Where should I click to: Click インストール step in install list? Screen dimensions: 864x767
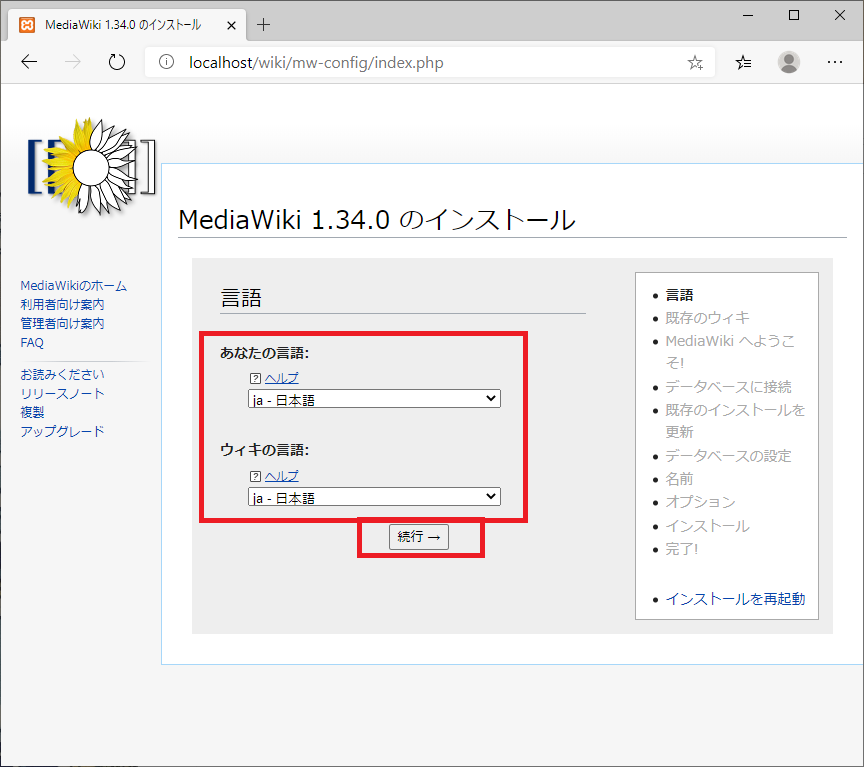click(x=708, y=526)
